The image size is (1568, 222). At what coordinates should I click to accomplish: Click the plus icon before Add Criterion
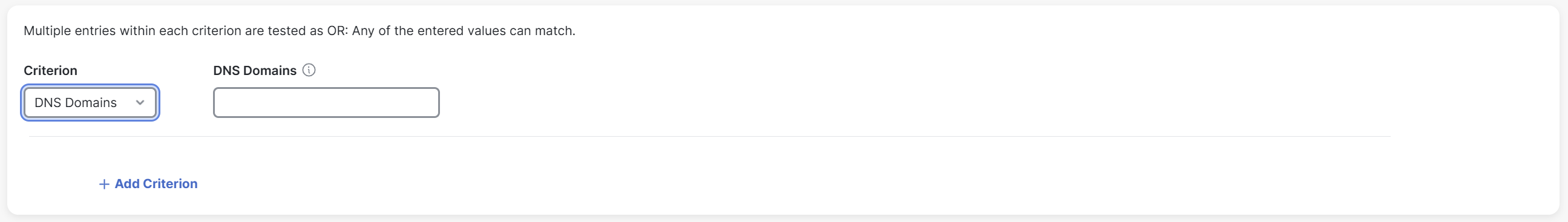click(x=104, y=184)
